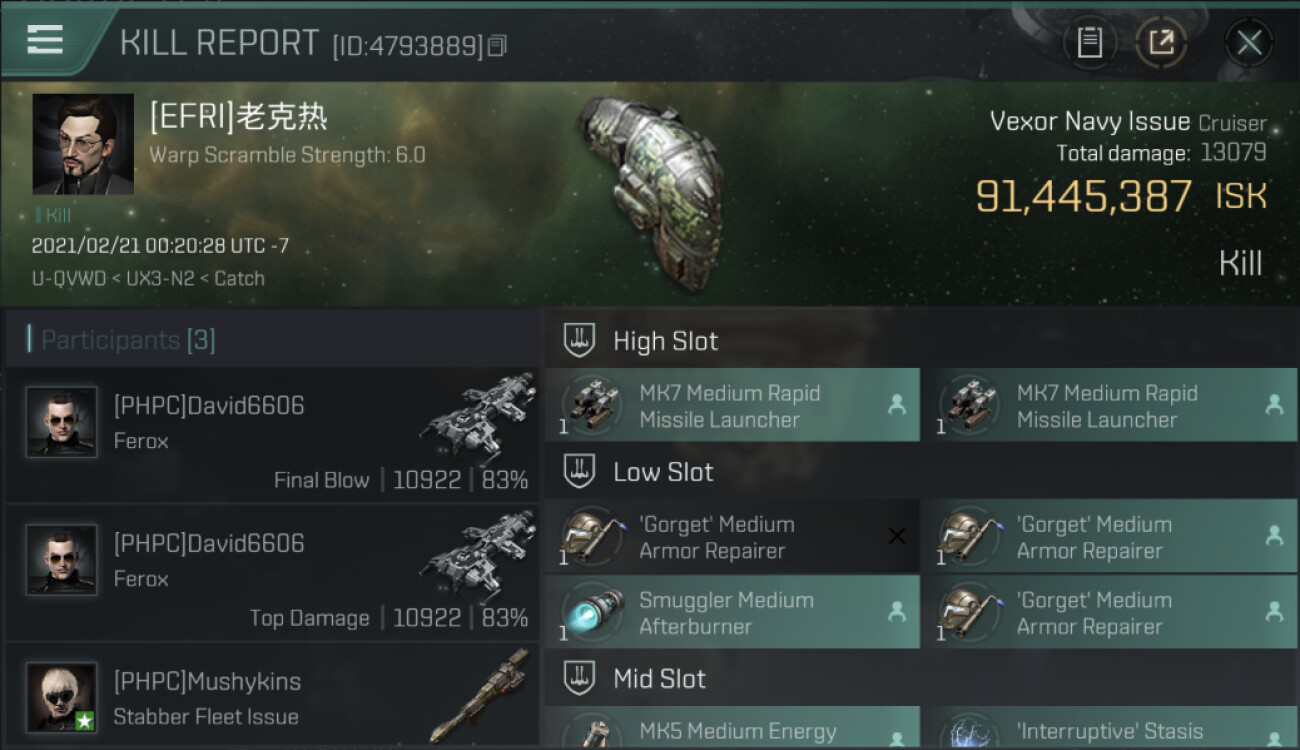Select destroyed 'Gorget' Medium Armor Repairer with X
Viewport: 1300px width, 750px height.
point(732,536)
